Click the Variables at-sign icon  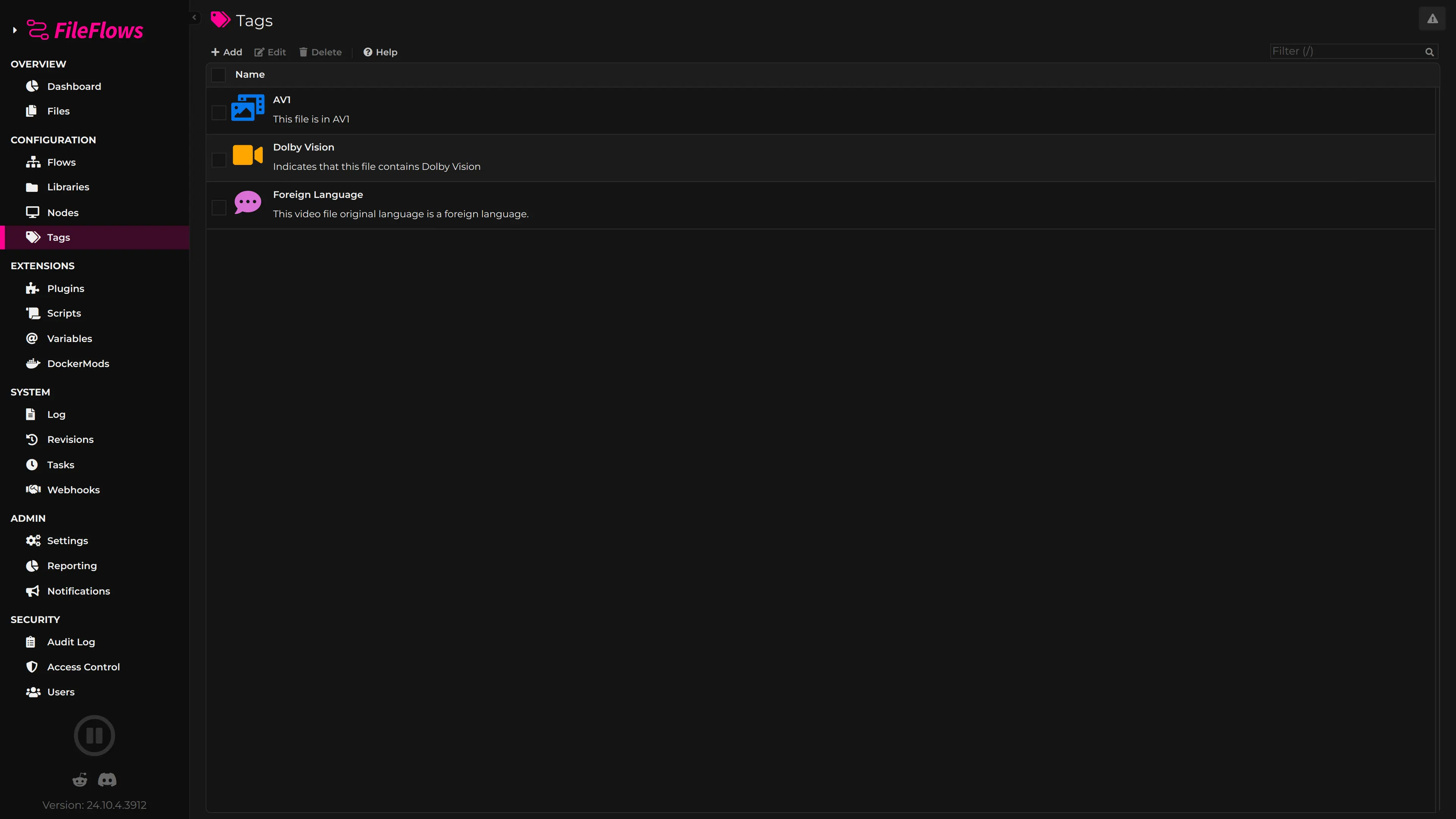(31, 338)
